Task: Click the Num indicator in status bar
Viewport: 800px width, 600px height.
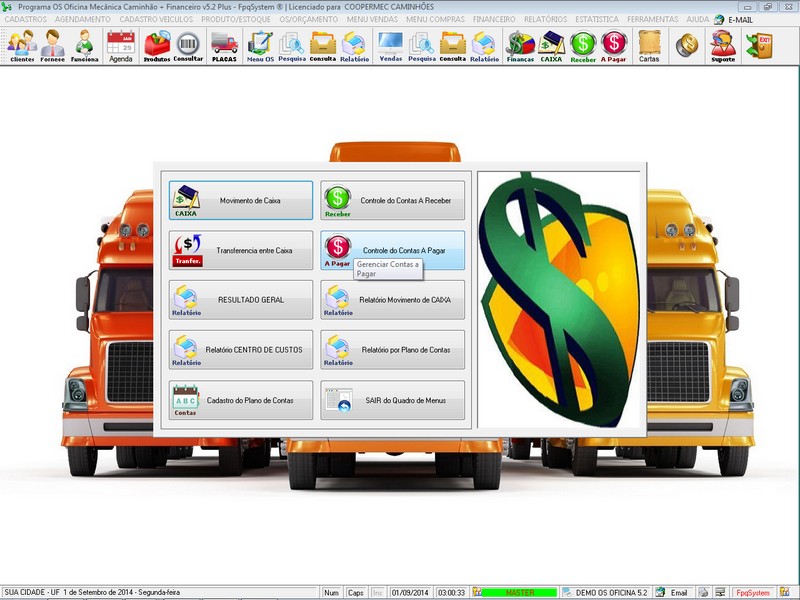Action: pos(331,592)
